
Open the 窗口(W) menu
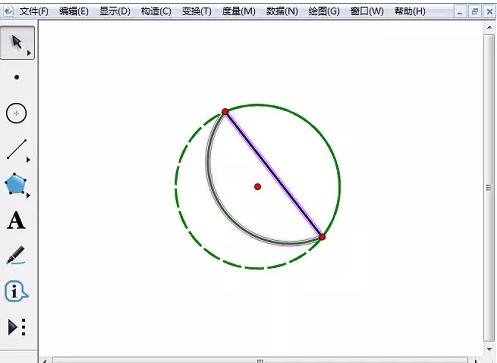tap(367, 11)
